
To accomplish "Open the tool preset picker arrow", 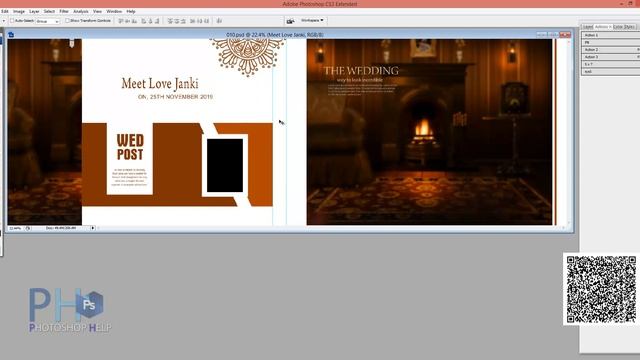I will coord(4,21).
